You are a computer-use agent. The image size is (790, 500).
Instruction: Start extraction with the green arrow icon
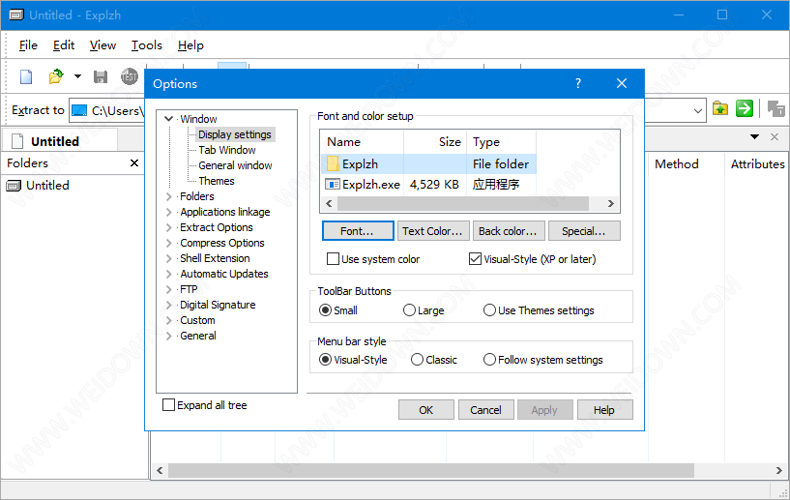point(744,108)
